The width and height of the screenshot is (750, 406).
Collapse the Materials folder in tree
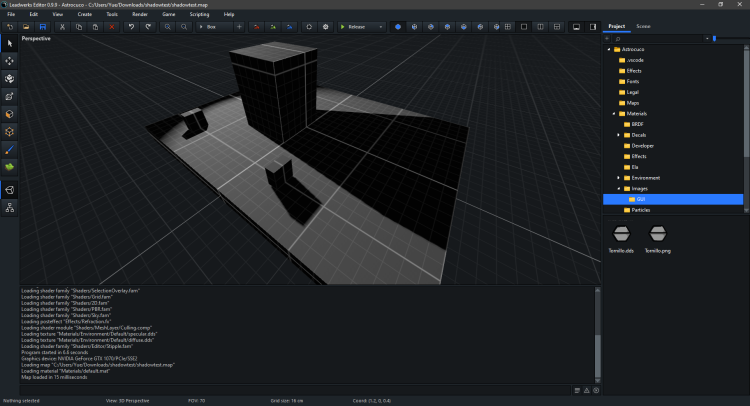coord(615,114)
